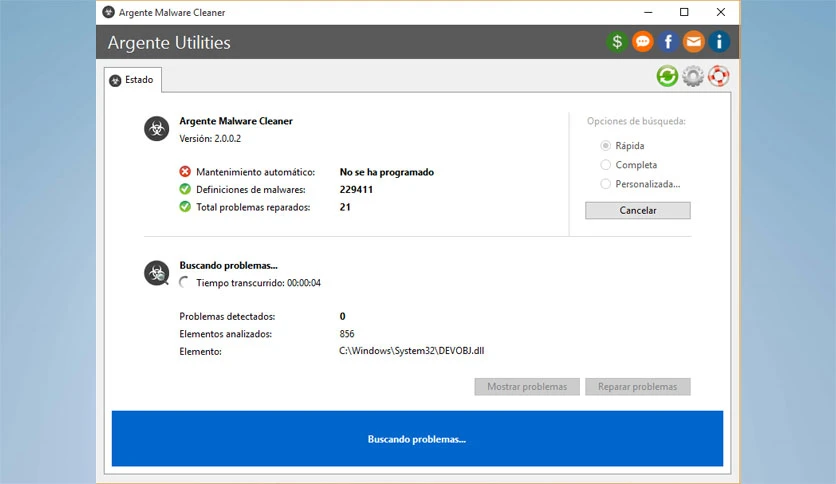The height and width of the screenshot is (484, 836).
Task: Click the red X icon beside Mantenimiento automático
Action: (x=185, y=172)
